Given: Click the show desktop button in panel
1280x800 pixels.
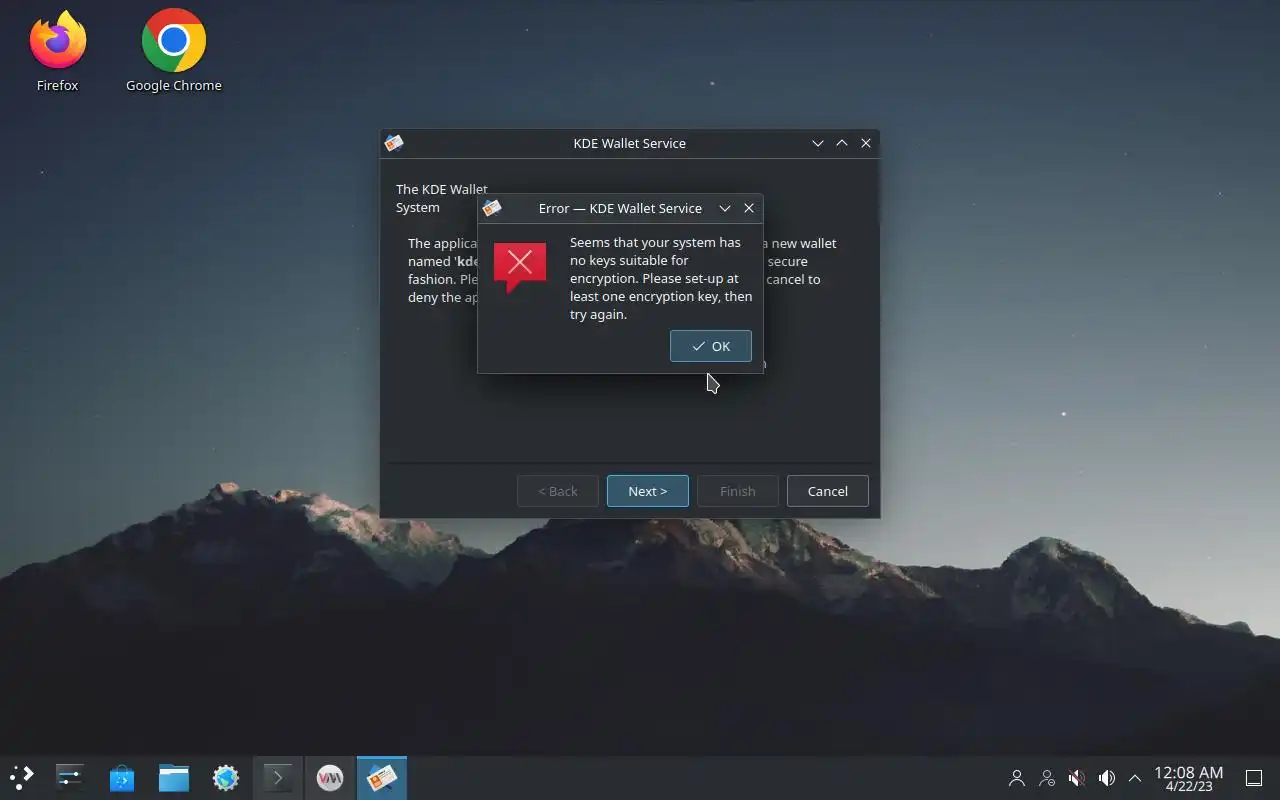Looking at the screenshot, I should coord(1253,778).
